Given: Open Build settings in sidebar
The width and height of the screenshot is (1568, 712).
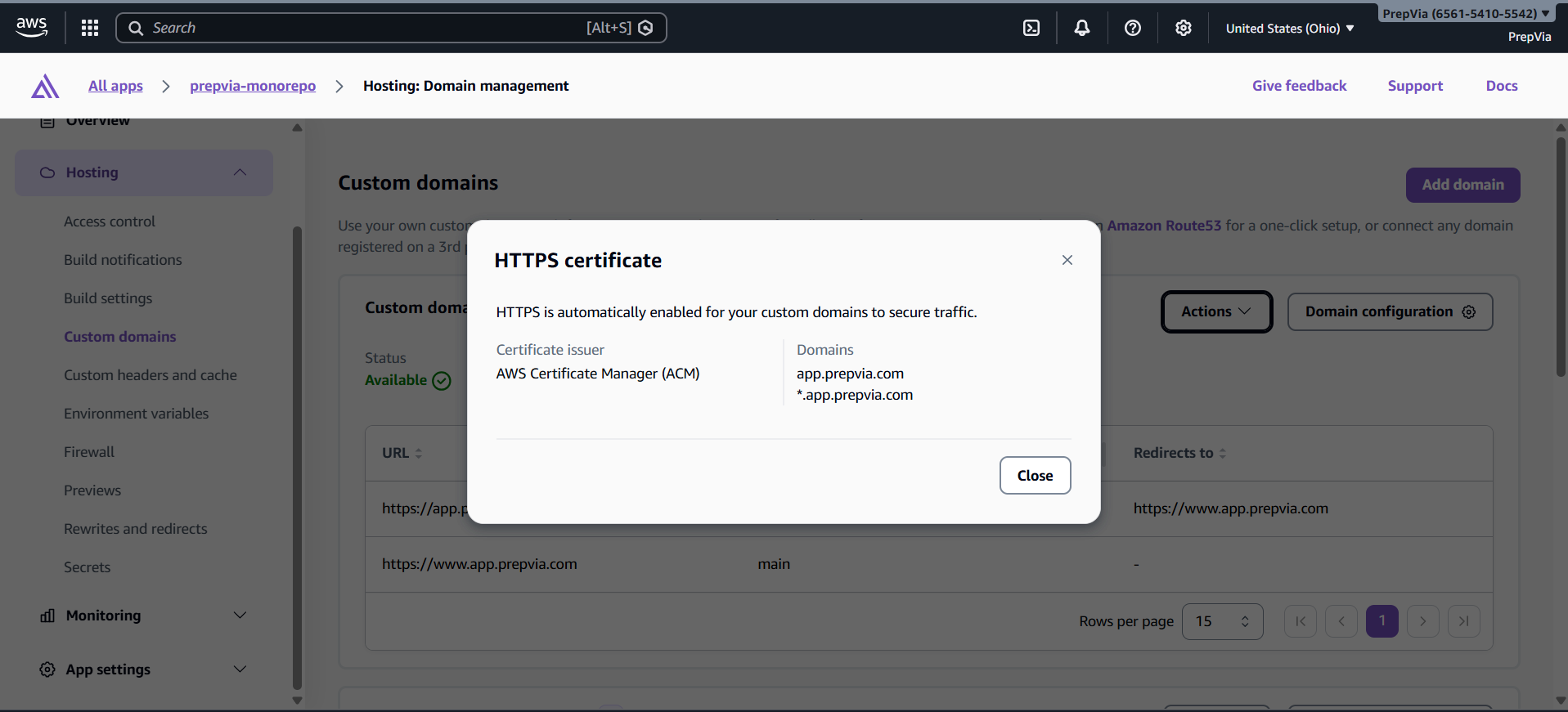Looking at the screenshot, I should (x=108, y=298).
